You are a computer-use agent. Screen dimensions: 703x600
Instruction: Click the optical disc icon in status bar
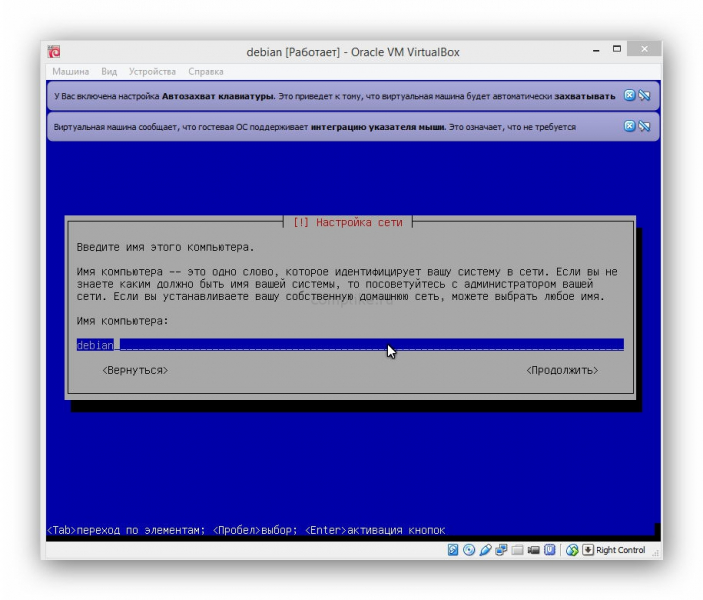469,550
